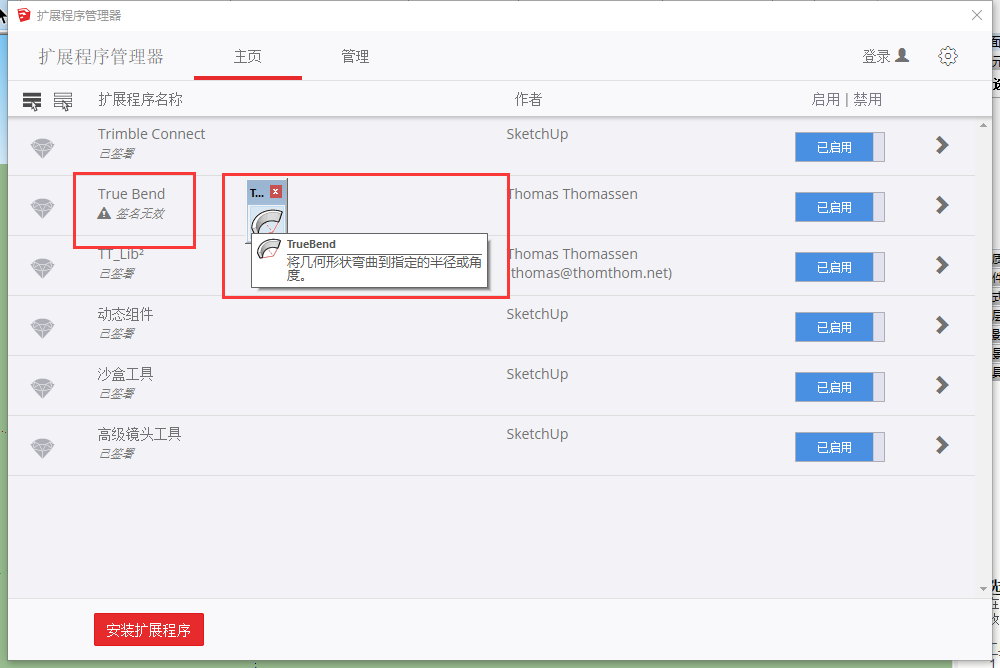Click the 签名无效 status text
The image size is (1000, 668).
click(x=140, y=214)
